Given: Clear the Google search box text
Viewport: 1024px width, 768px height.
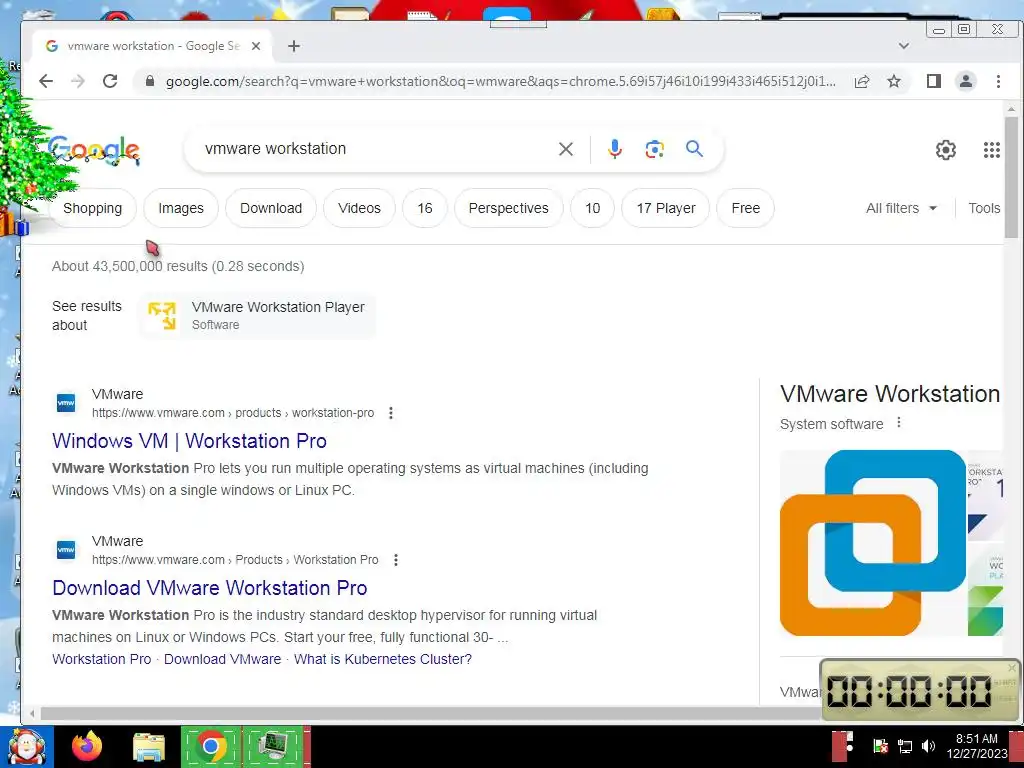Looking at the screenshot, I should 566,149.
